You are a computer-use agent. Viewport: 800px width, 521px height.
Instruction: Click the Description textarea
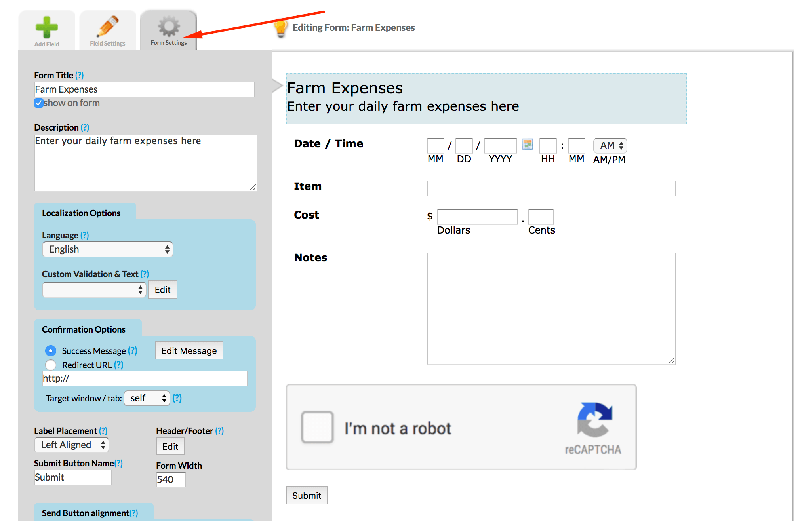pos(145,163)
